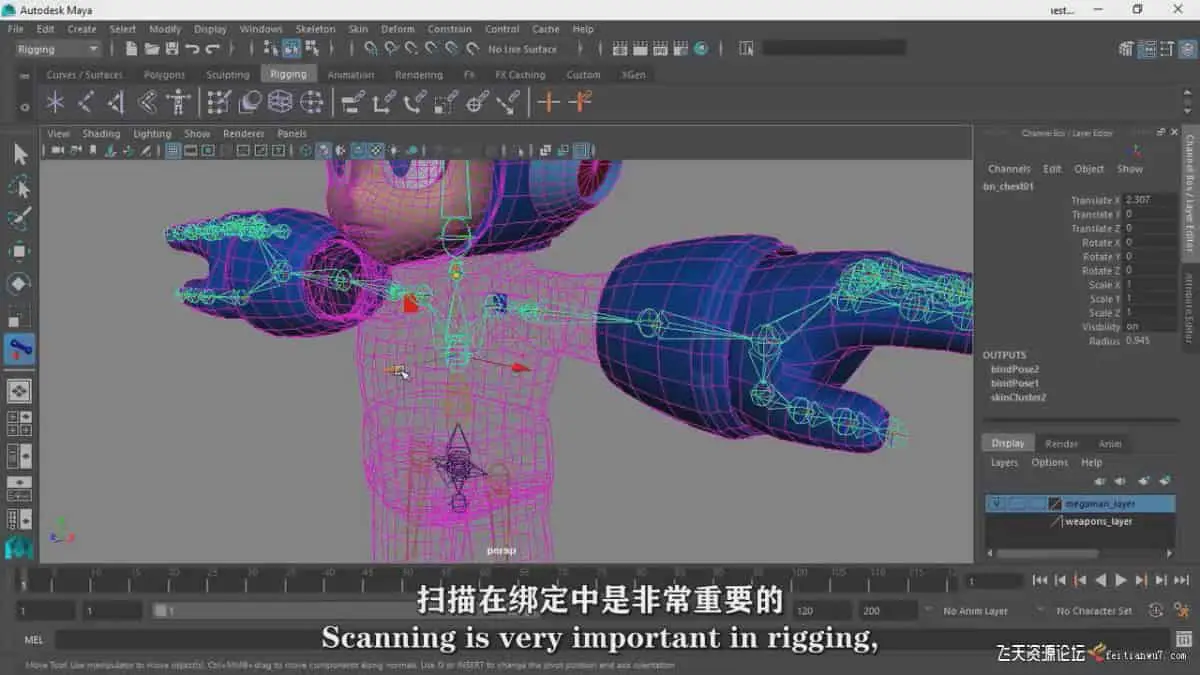Open the Skin menu
Viewport: 1200px width, 675px height.
(x=358, y=29)
